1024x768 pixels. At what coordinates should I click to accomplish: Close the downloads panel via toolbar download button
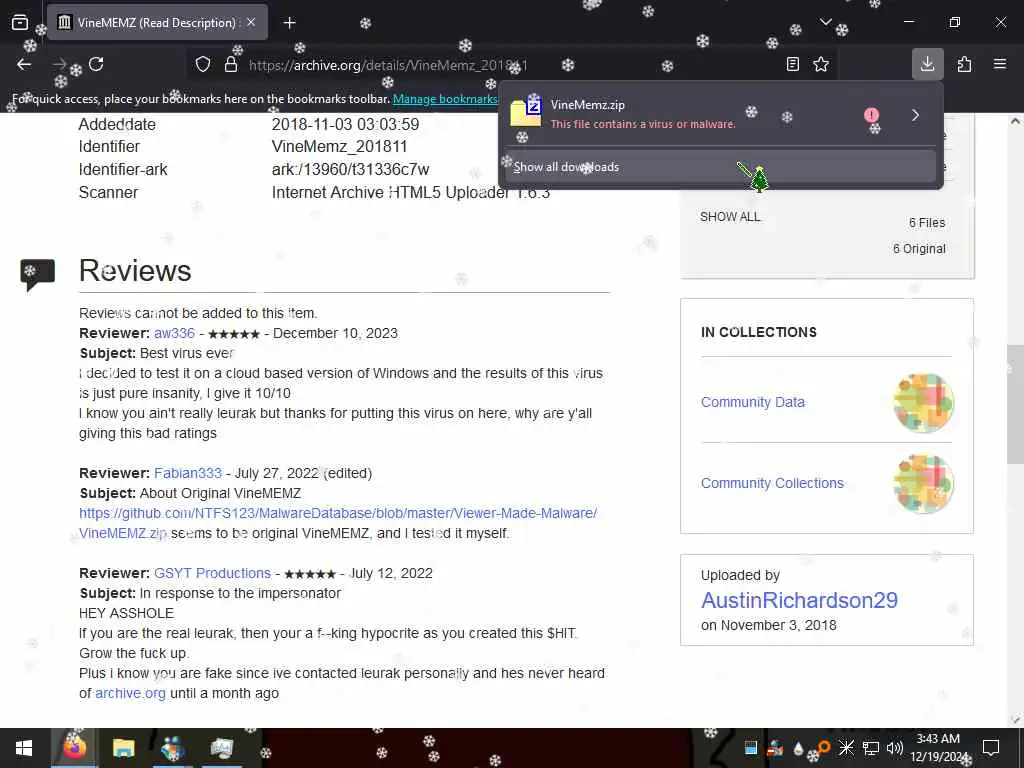[x=927, y=64]
